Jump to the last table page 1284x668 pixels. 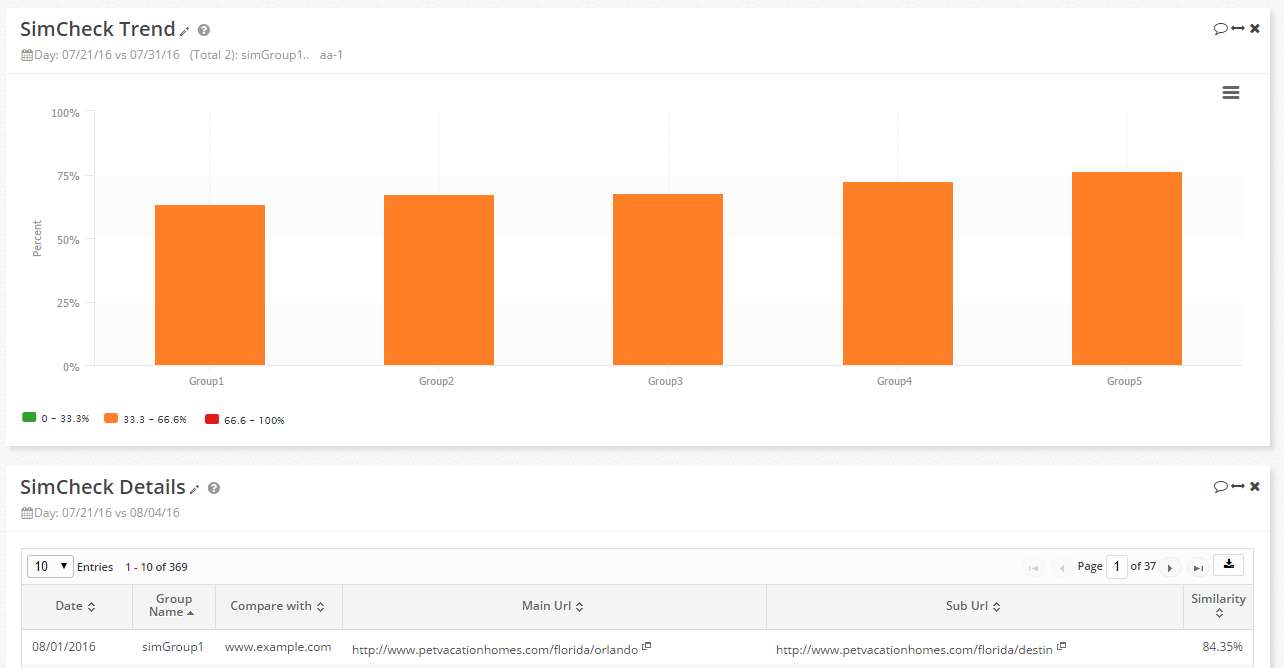point(1198,567)
